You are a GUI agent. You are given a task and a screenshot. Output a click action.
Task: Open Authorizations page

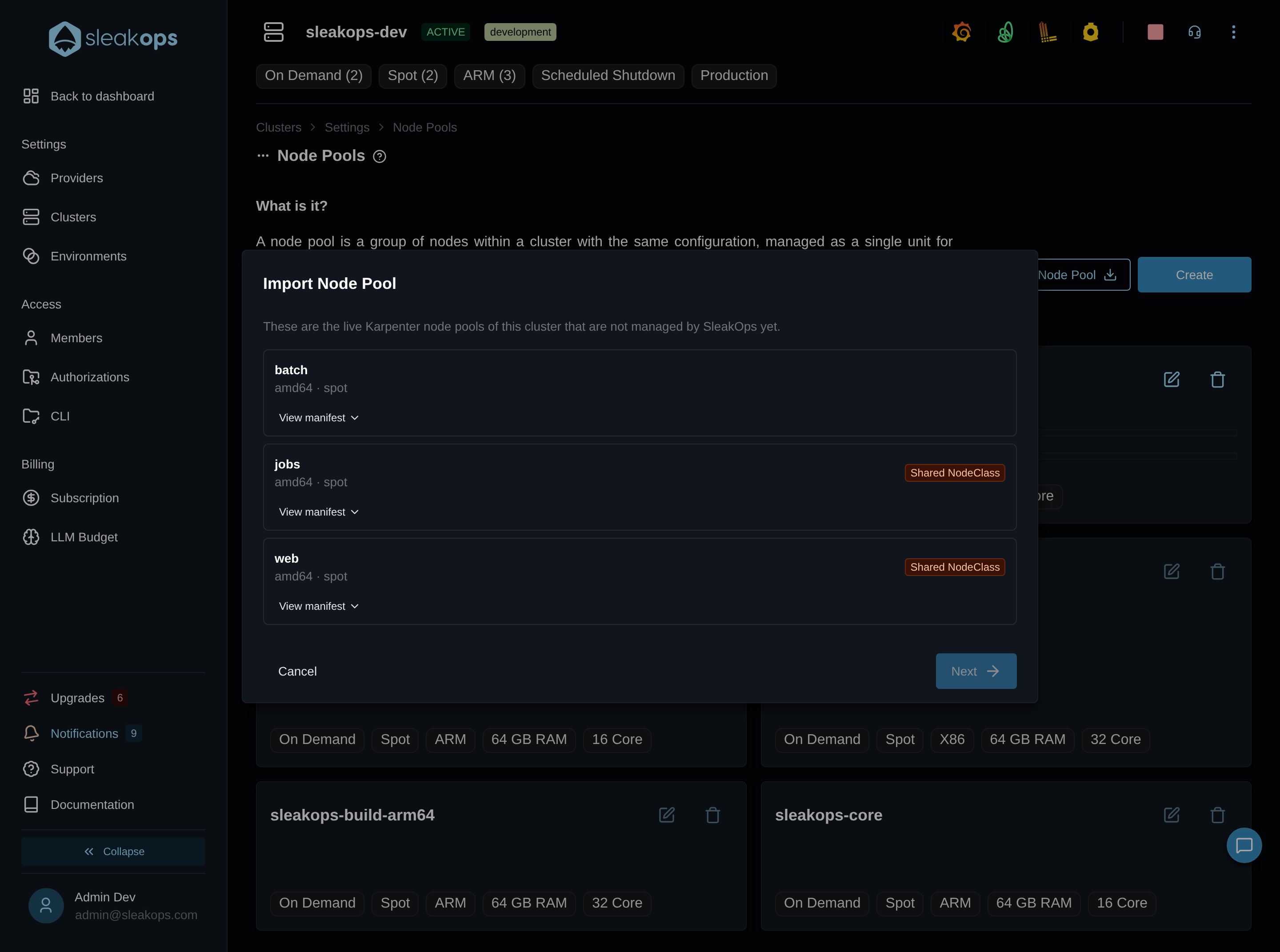[76, 377]
